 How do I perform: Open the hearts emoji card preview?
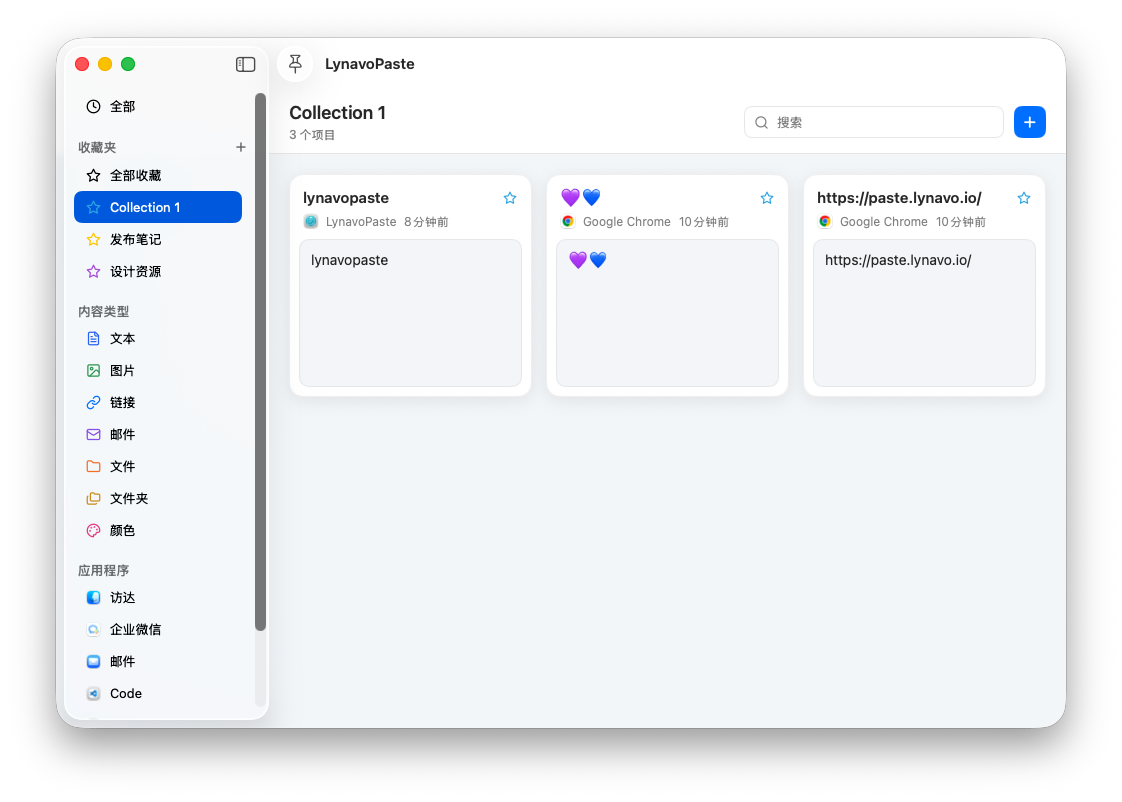pyautogui.click(x=667, y=313)
